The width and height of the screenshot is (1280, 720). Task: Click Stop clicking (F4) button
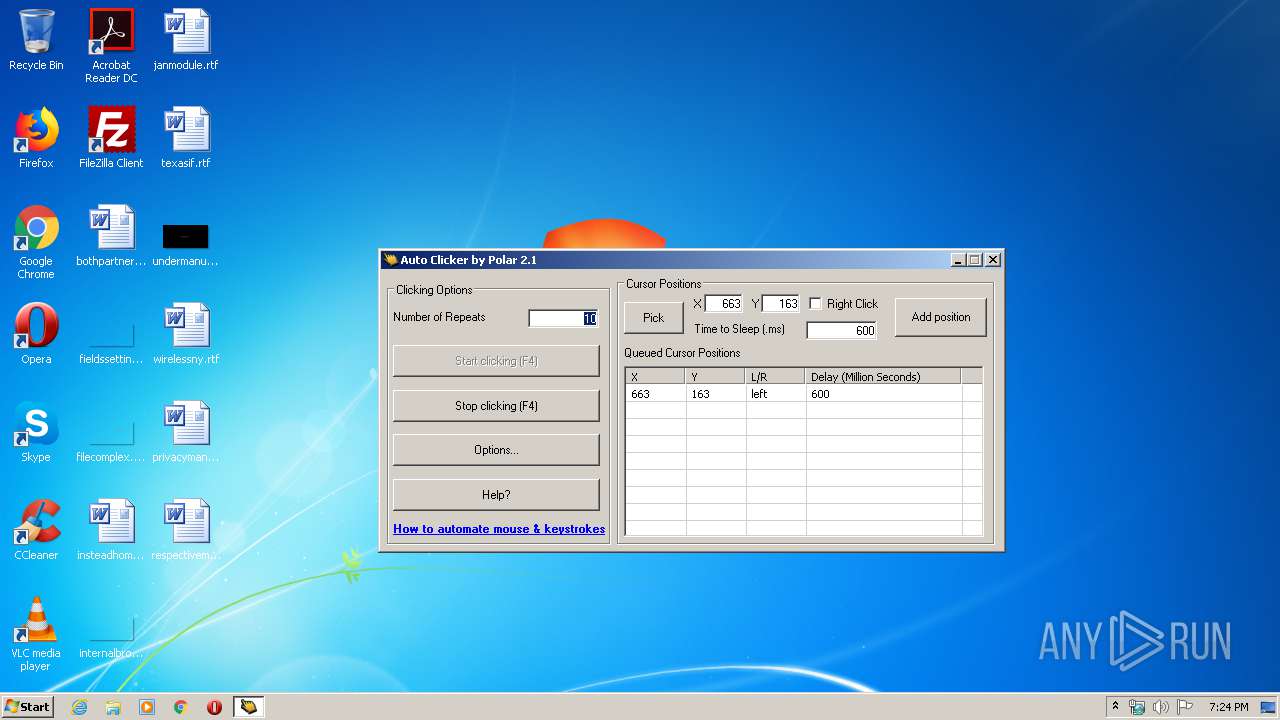coord(496,406)
